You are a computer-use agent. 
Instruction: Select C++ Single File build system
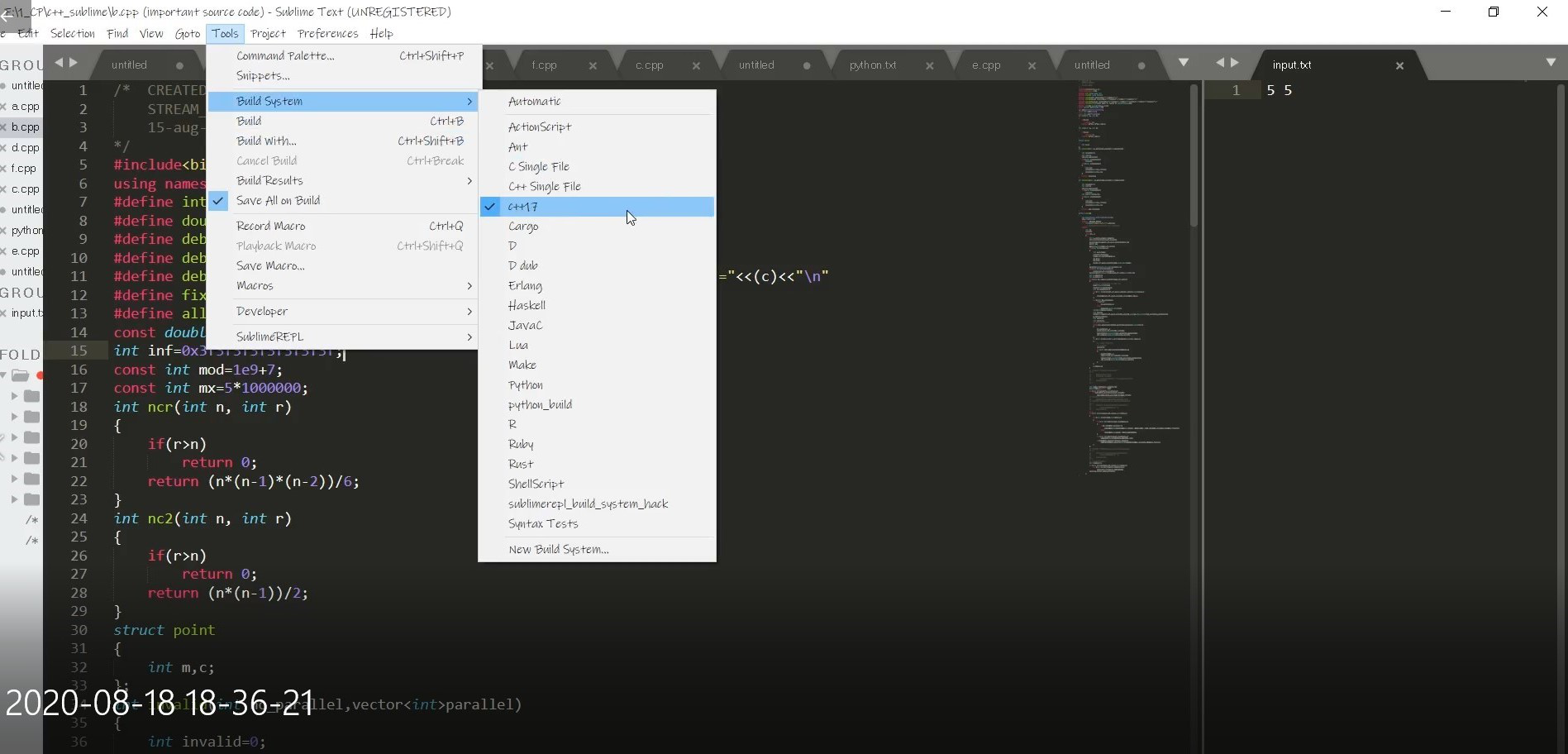click(x=597, y=186)
